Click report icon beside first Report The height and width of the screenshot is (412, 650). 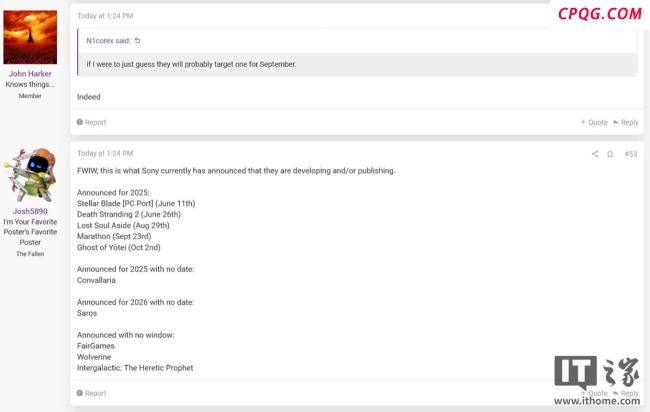tap(80, 122)
